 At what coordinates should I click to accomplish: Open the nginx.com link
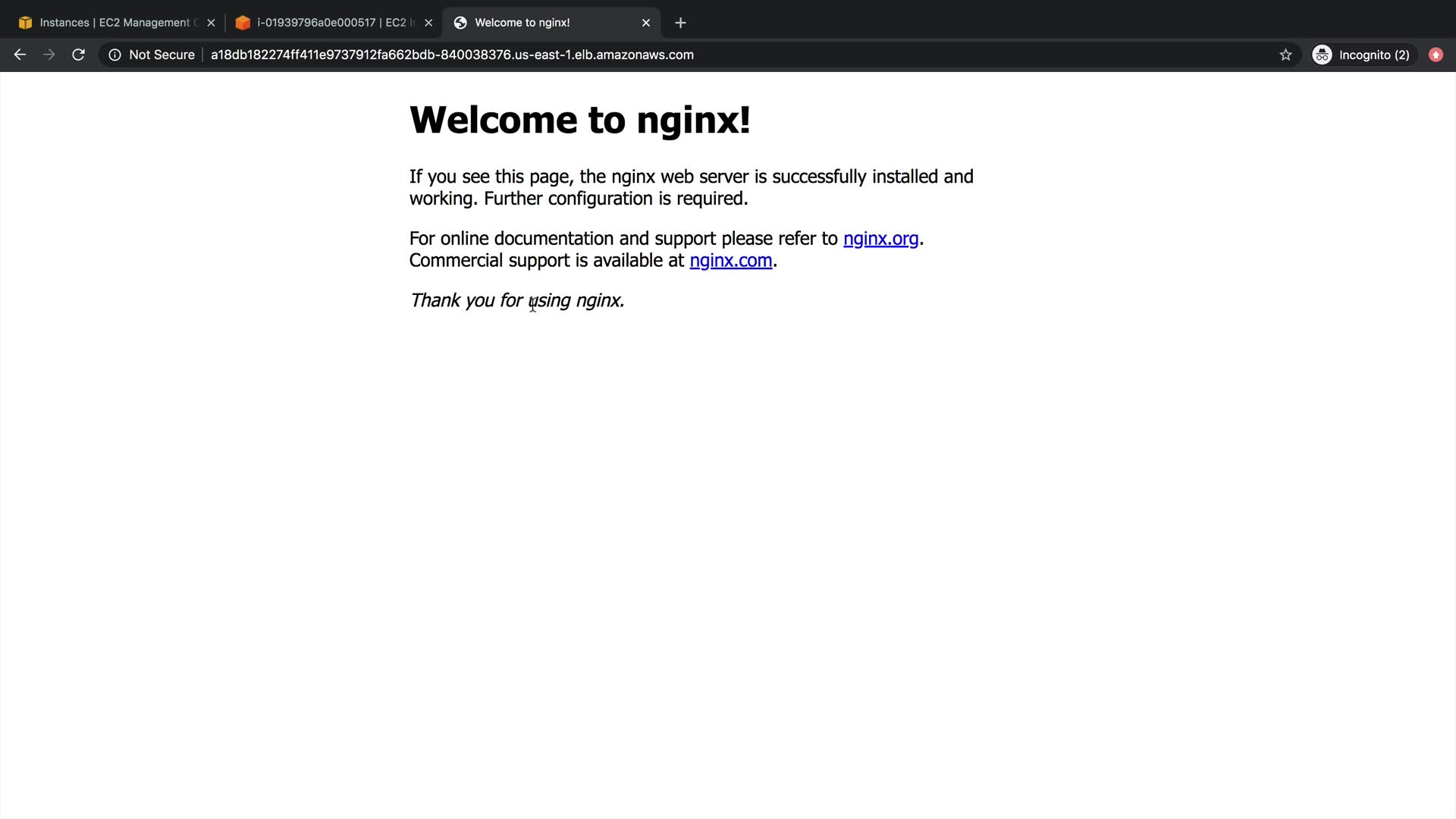(730, 260)
